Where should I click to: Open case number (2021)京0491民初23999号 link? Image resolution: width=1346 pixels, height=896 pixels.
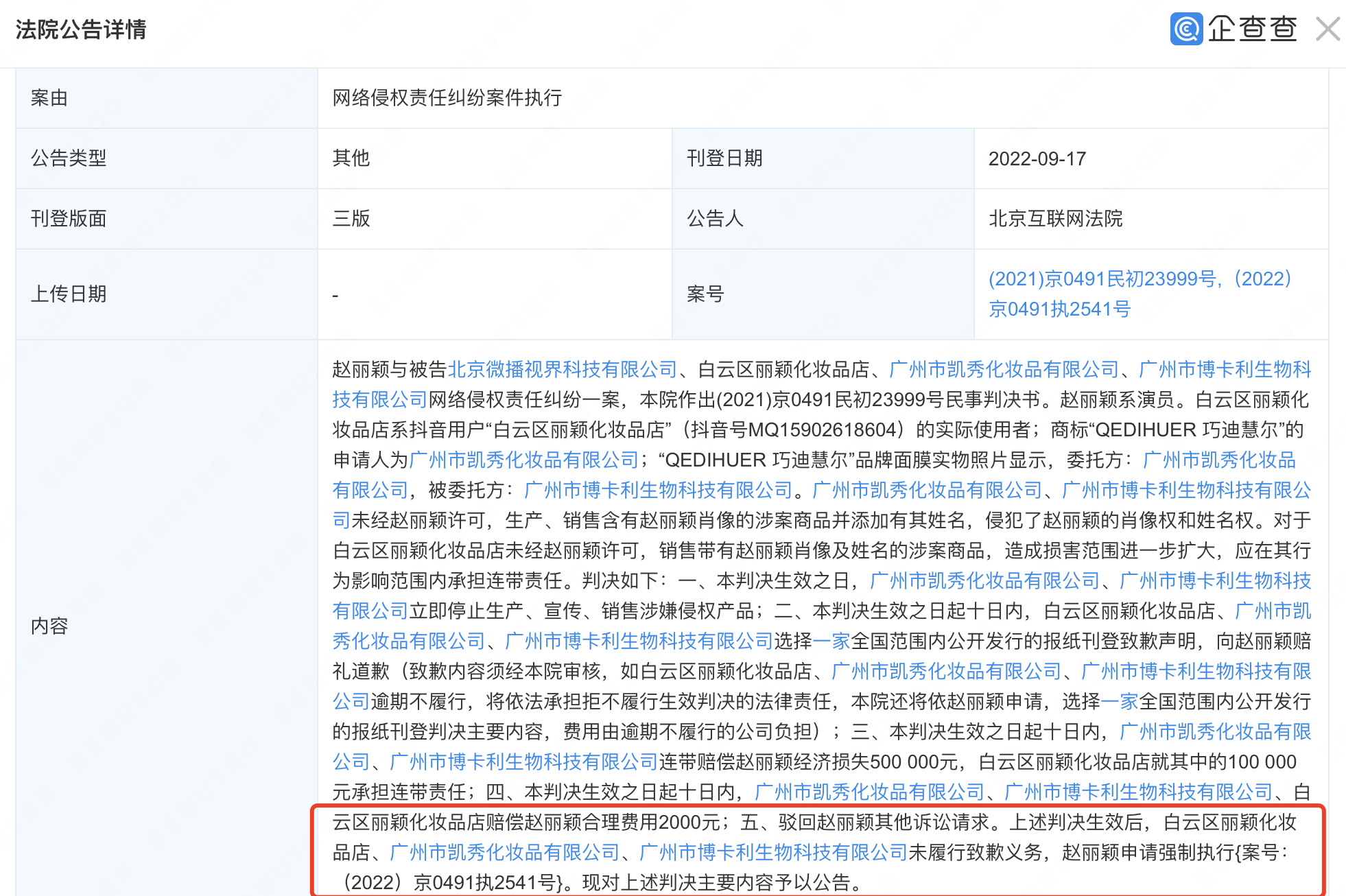pos(1105,279)
